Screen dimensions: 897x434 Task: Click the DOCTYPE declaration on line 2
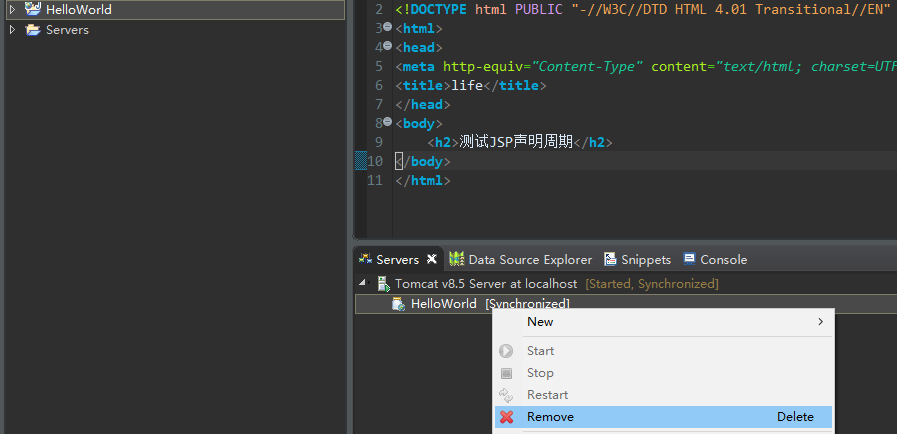pyautogui.click(x=645, y=9)
